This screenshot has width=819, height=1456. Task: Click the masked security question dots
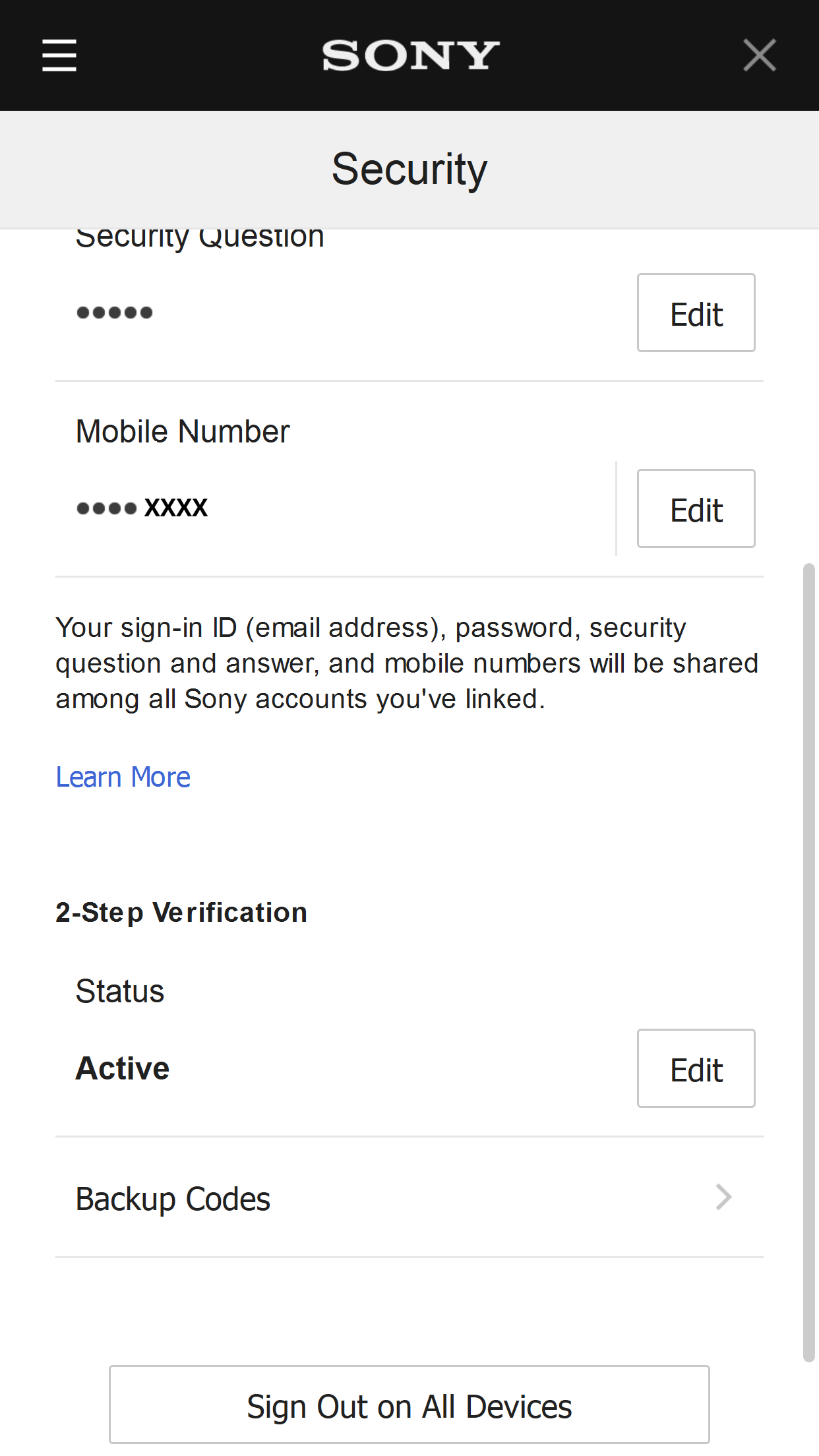click(115, 313)
